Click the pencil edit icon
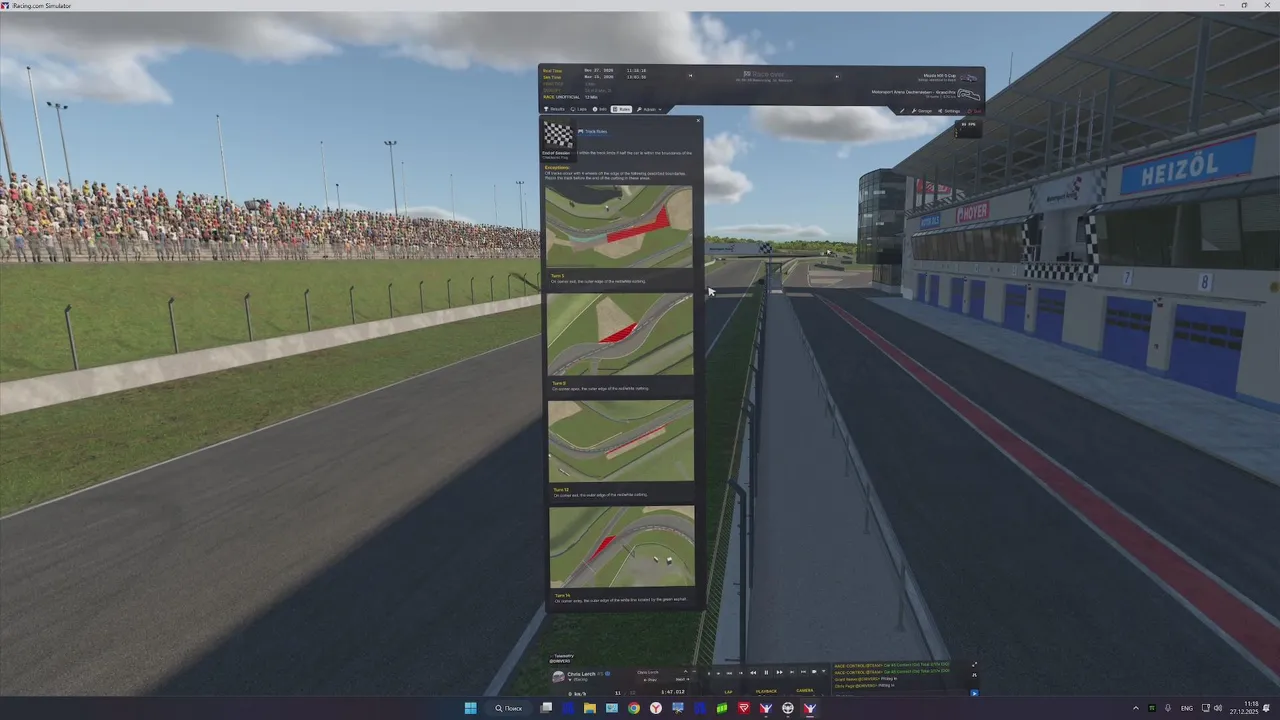 point(902,111)
